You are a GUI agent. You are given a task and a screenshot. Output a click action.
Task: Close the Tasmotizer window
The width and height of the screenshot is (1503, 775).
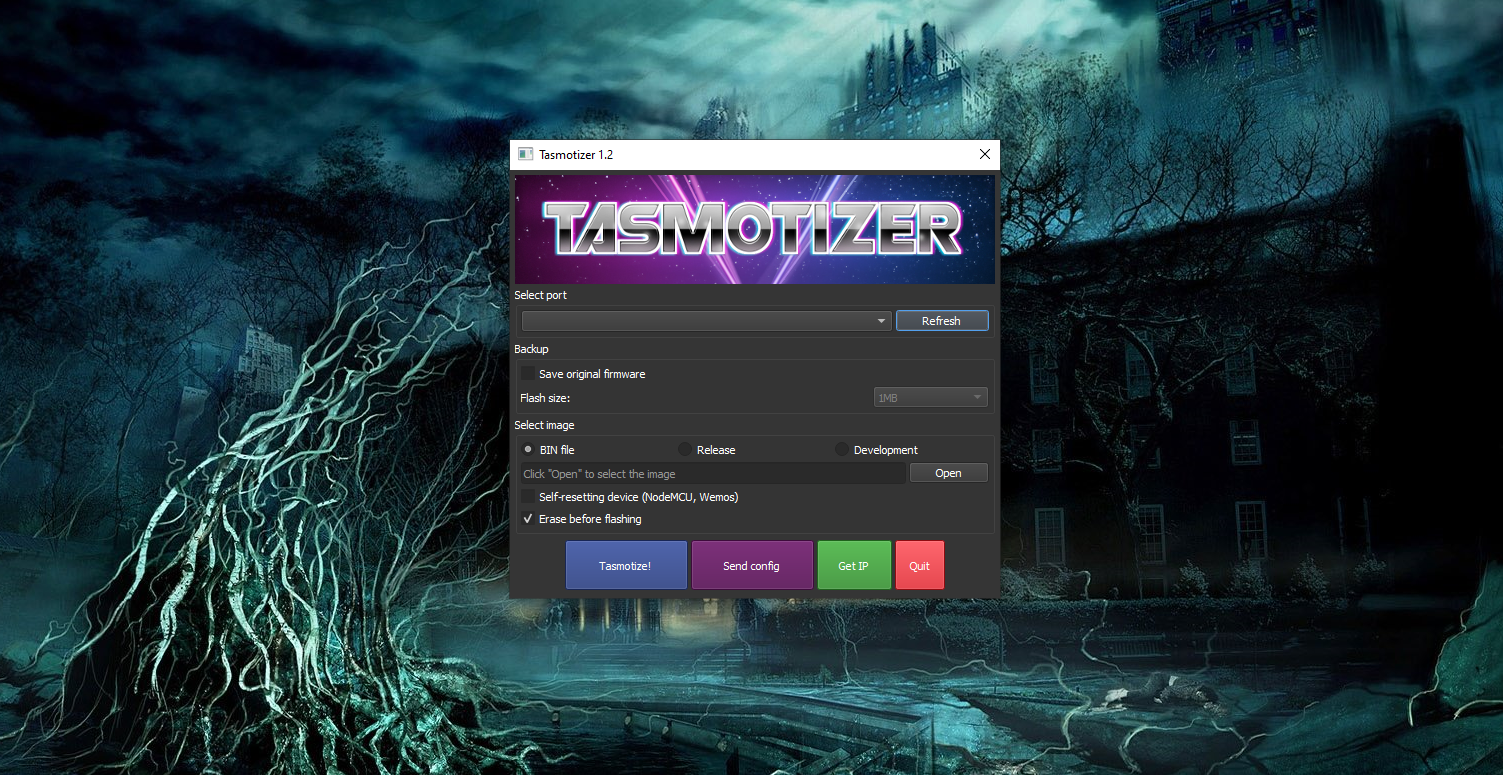click(984, 154)
